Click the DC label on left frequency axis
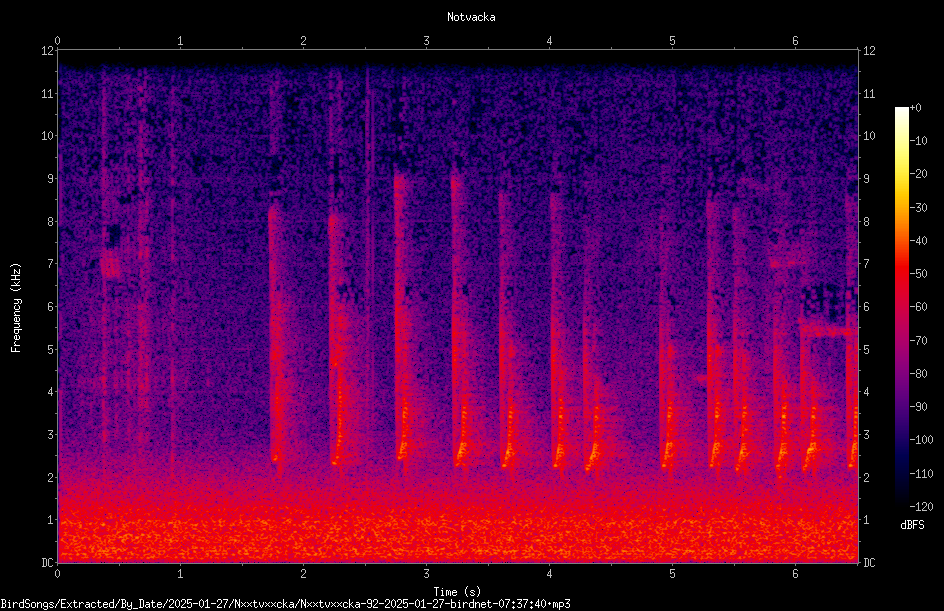The image size is (944, 611). click(x=48, y=563)
